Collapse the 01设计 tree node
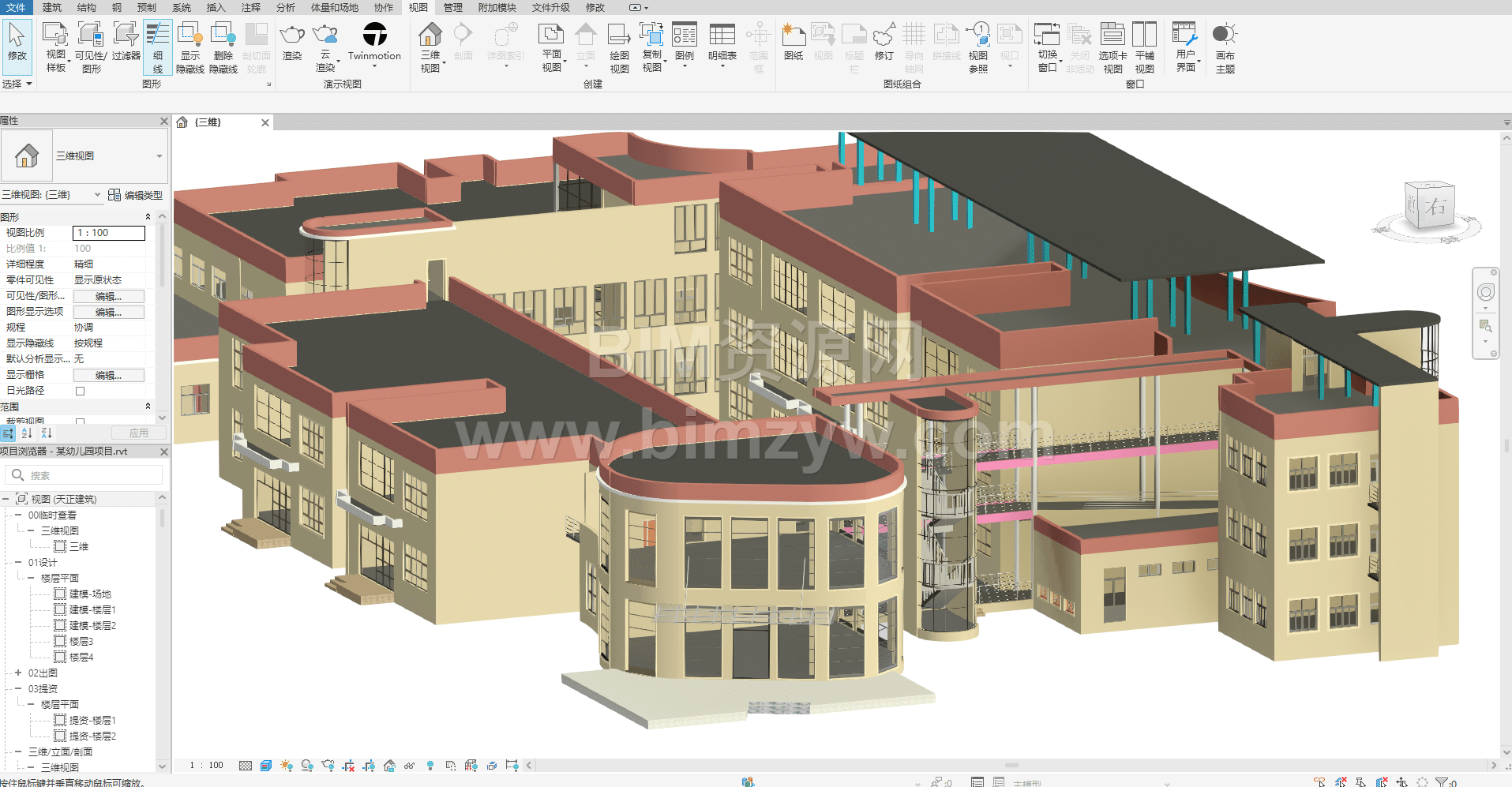 [x=18, y=563]
